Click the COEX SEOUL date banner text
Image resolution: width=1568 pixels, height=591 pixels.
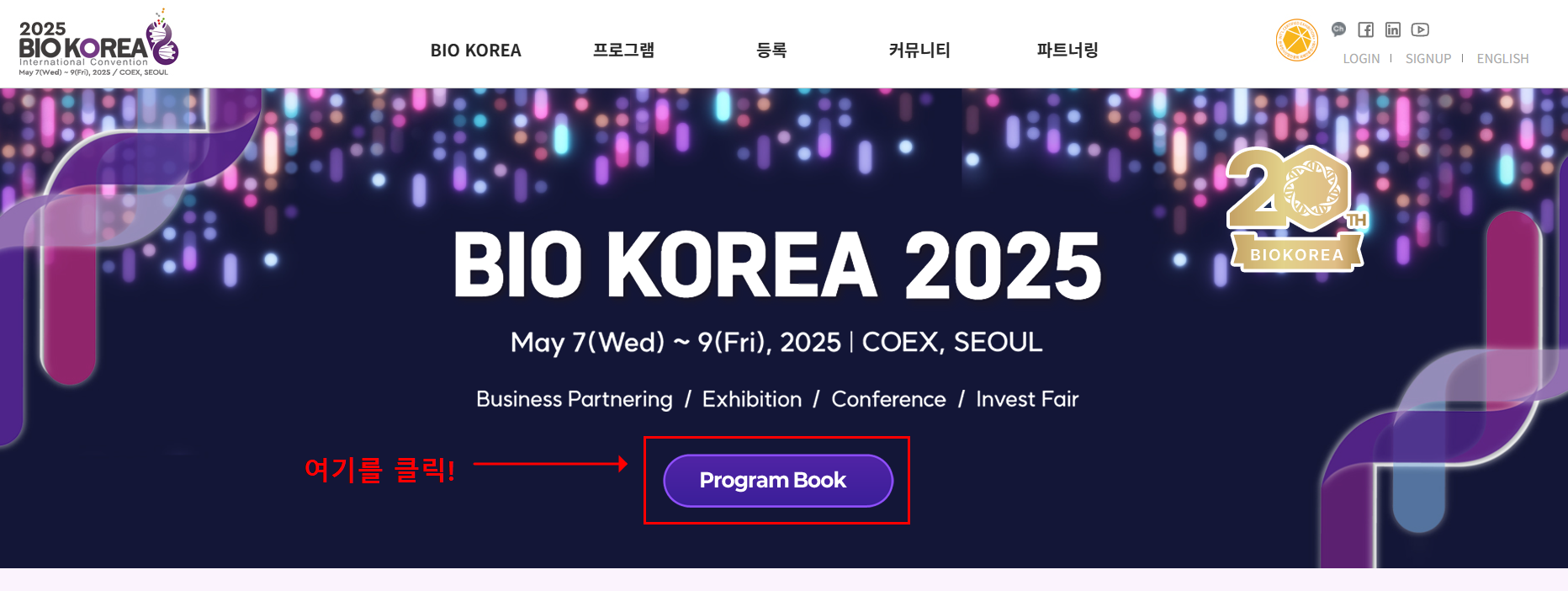[x=776, y=342]
